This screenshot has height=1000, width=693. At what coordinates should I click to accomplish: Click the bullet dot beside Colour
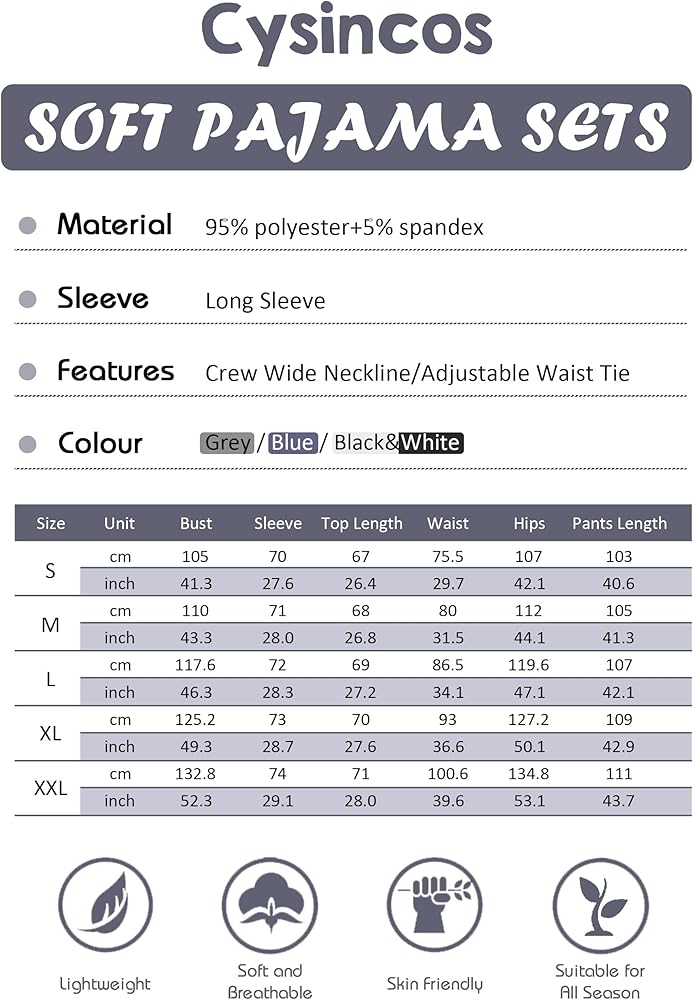pos(28,444)
